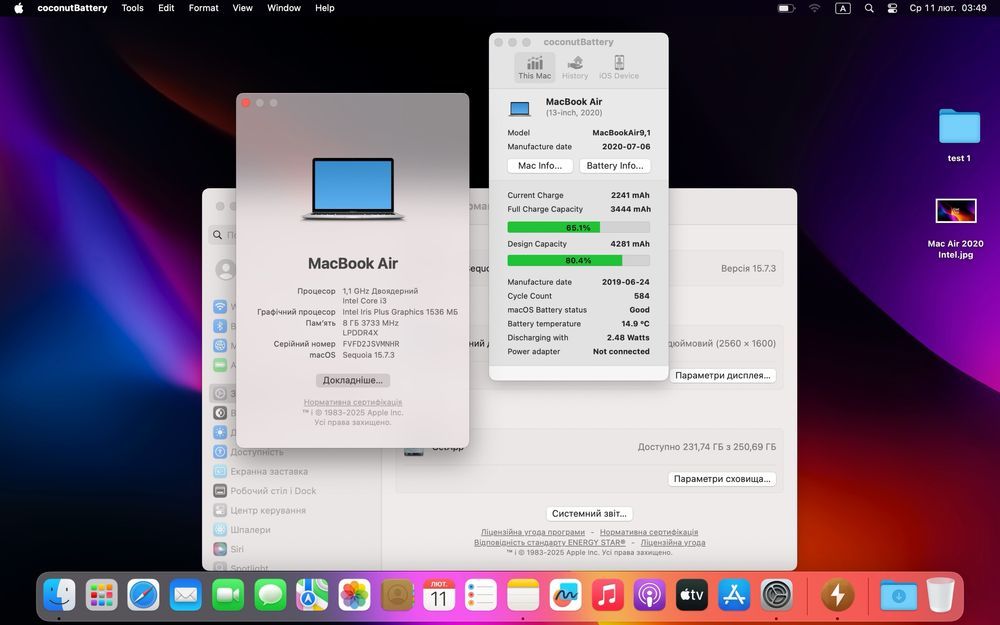Viewport: 1000px width, 625px height.
Task: Open Photos from the Dock
Action: [355, 596]
